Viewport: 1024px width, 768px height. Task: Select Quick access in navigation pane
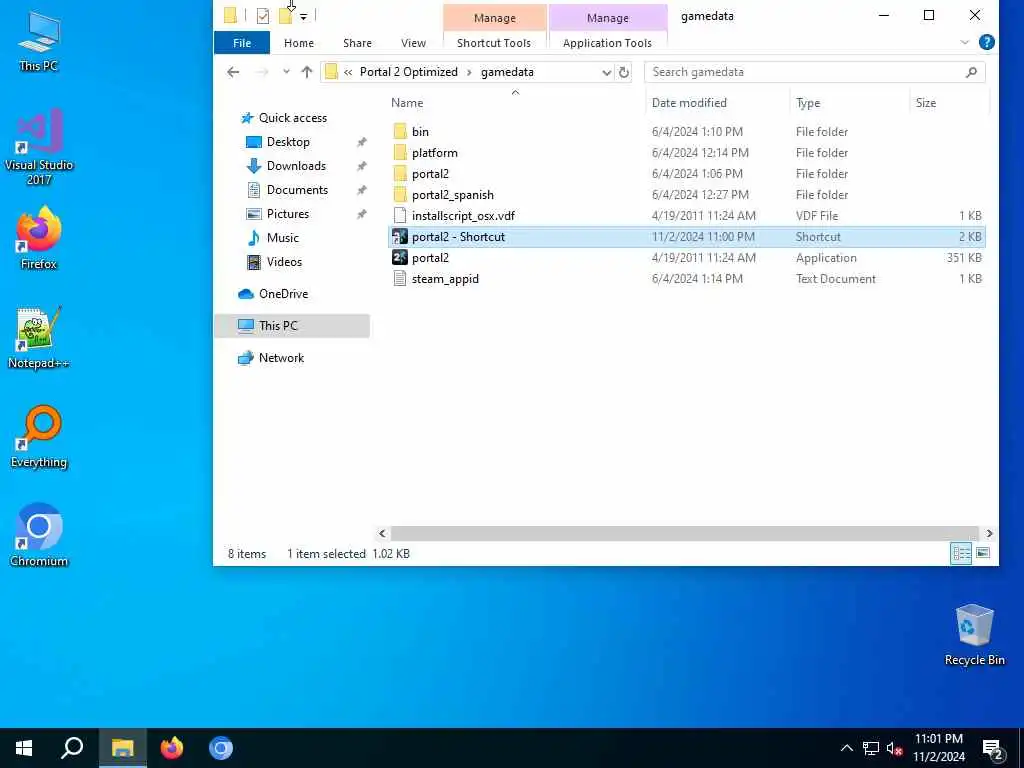(x=293, y=118)
